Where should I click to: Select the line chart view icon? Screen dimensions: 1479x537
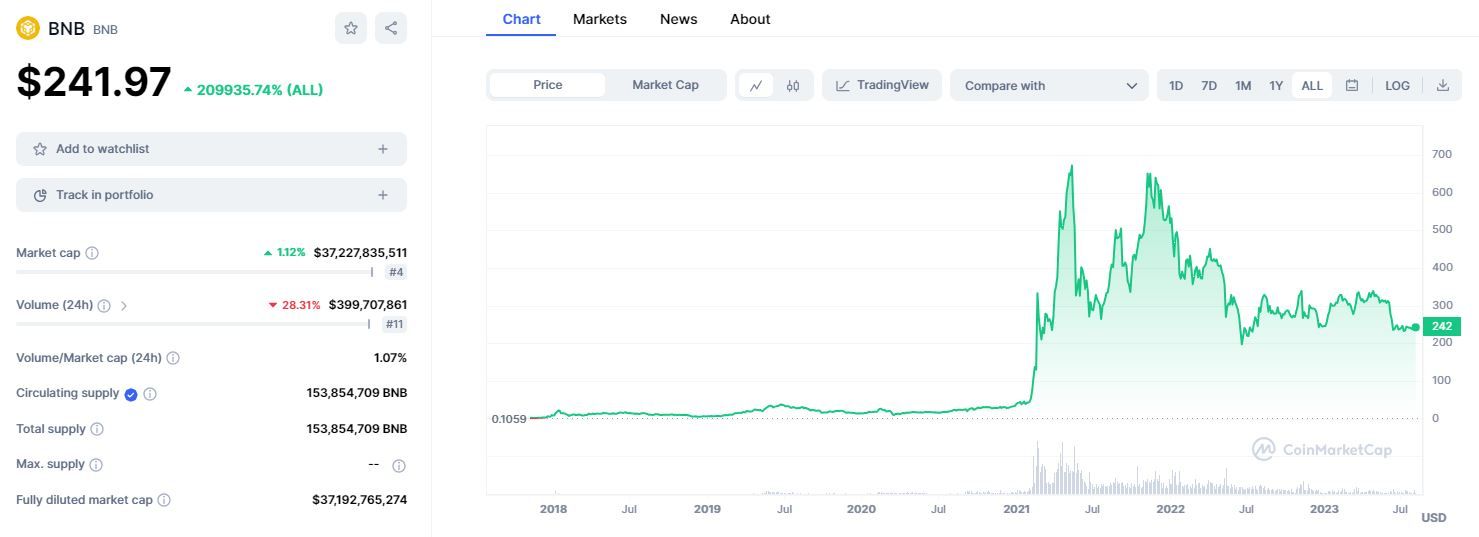pos(756,86)
